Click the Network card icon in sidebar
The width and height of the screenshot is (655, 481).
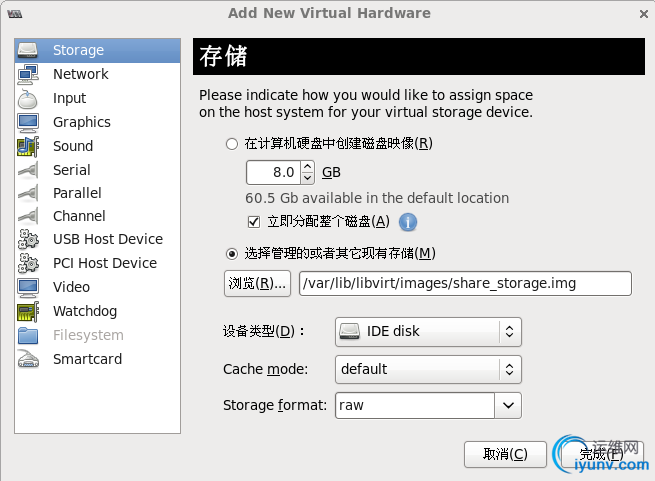(28, 74)
